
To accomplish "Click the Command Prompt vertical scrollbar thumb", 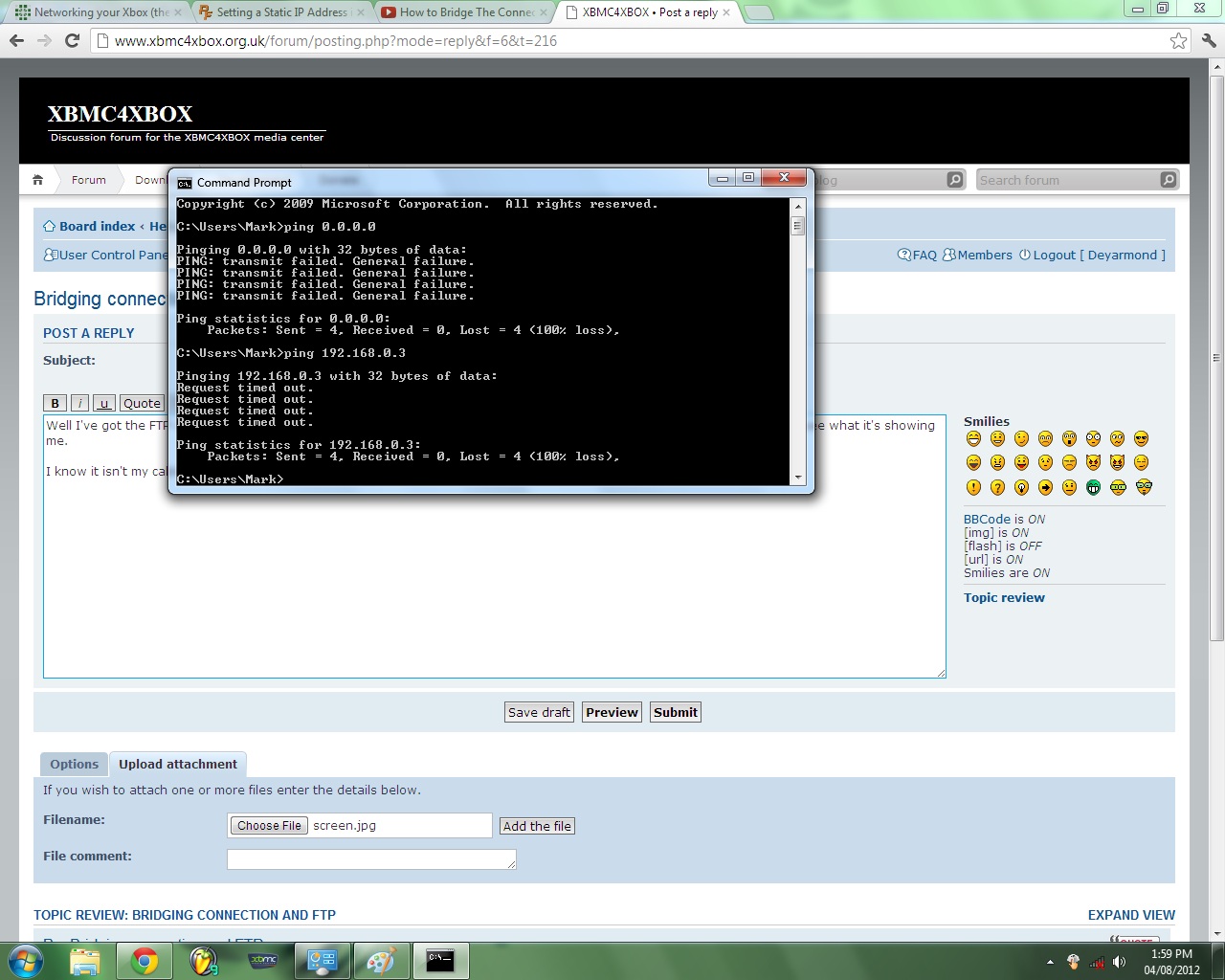I will (797, 226).
